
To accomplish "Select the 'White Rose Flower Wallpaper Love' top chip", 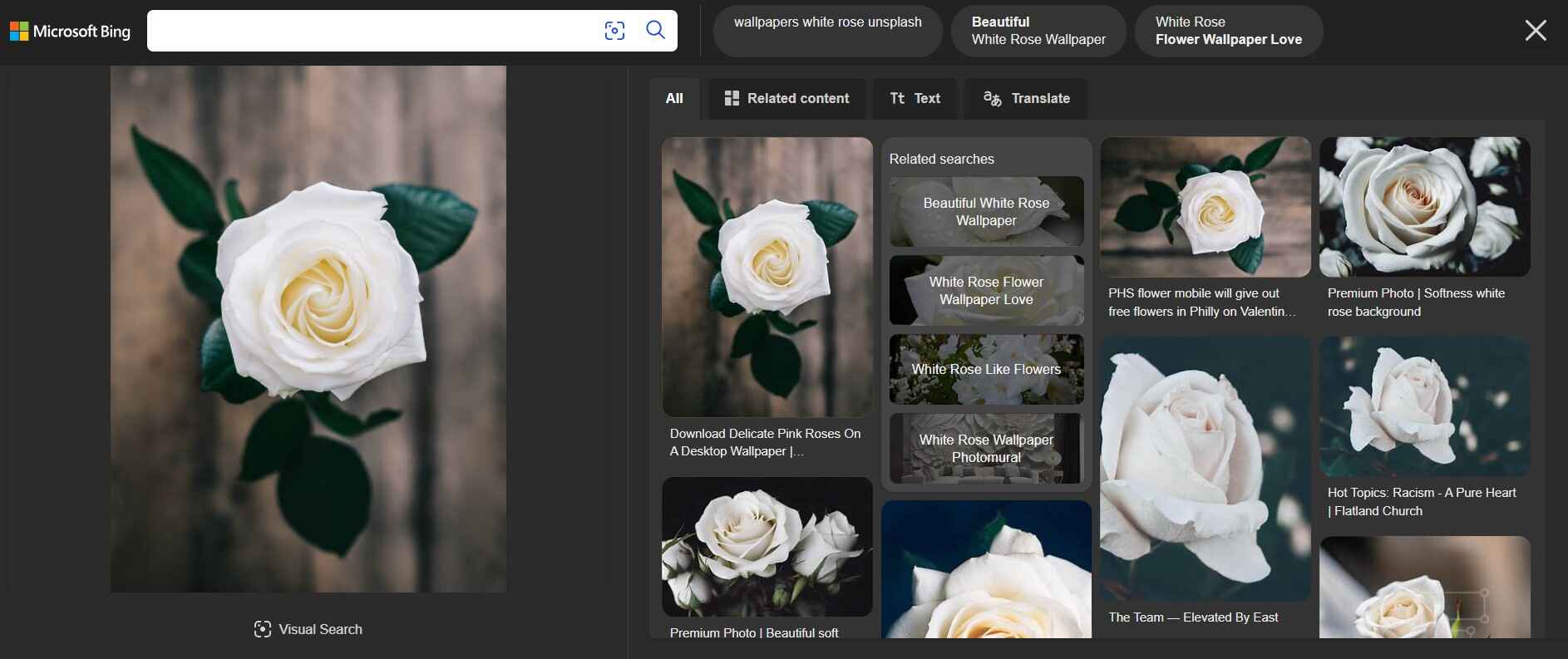I will [x=1228, y=31].
